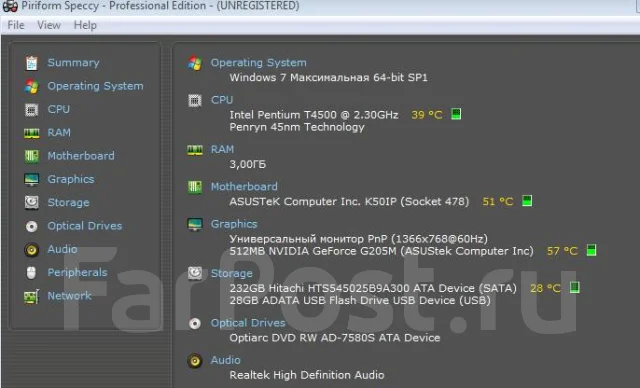Click the Storage disk icon in summary pane

pos(195,273)
